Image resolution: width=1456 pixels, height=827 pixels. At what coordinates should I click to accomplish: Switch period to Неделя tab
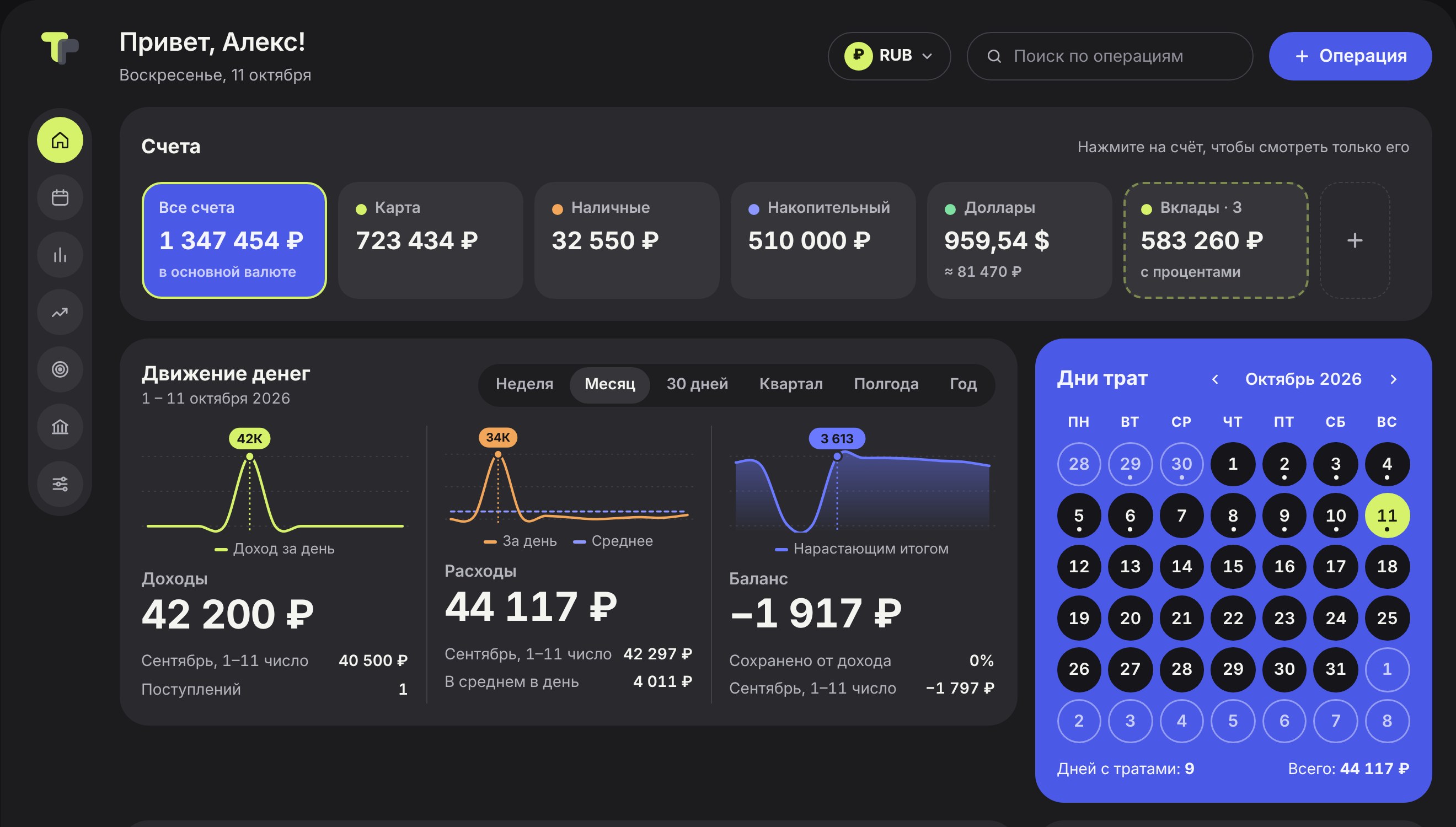pyautogui.click(x=524, y=384)
